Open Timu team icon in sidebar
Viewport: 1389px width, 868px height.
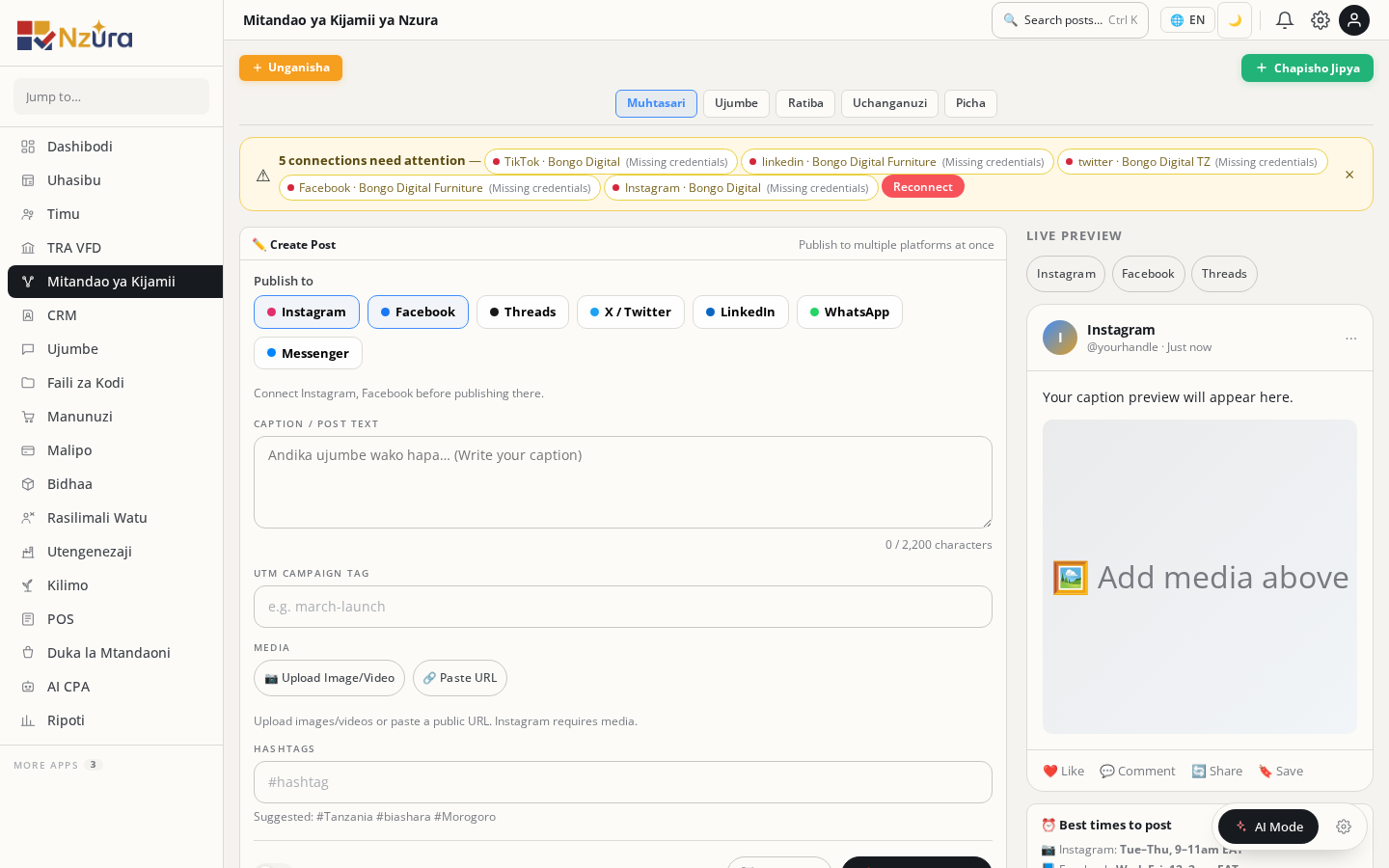click(x=28, y=214)
